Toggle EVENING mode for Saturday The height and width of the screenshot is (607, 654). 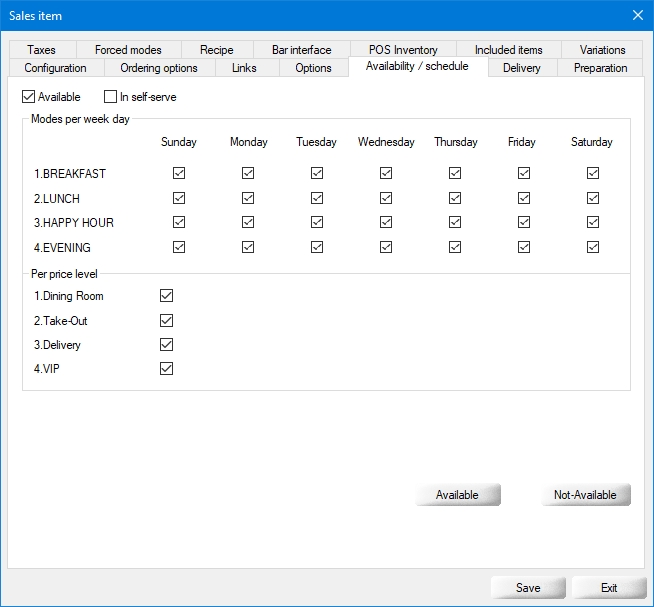tap(592, 247)
